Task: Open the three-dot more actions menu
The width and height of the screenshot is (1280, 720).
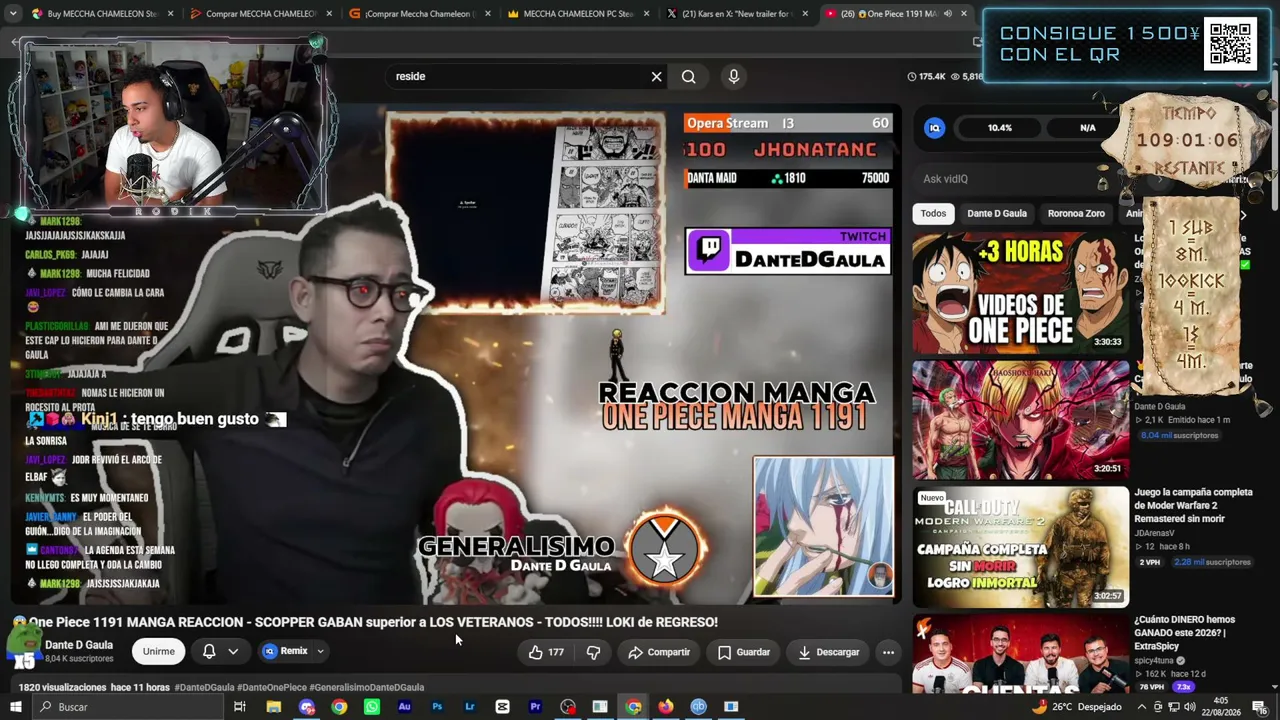Action: [x=888, y=652]
